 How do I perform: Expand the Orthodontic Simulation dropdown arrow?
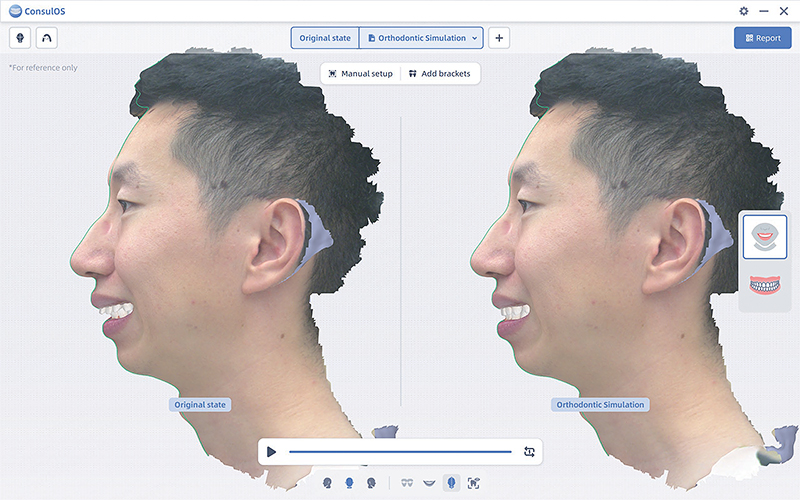tap(474, 38)
